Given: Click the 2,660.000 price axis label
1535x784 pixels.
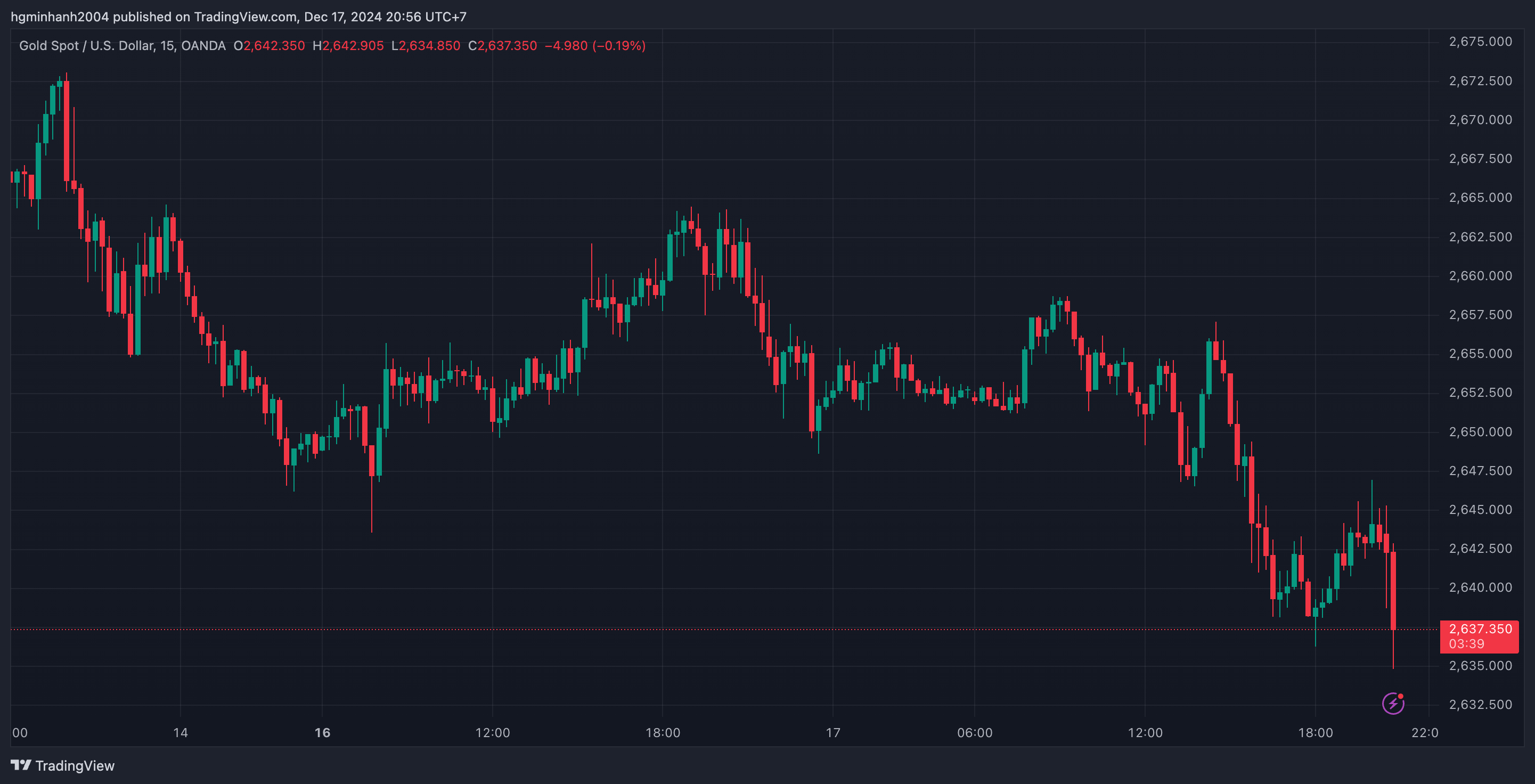Looking at the screenshot, I should pyautogui.click(x=1480, y=276).
